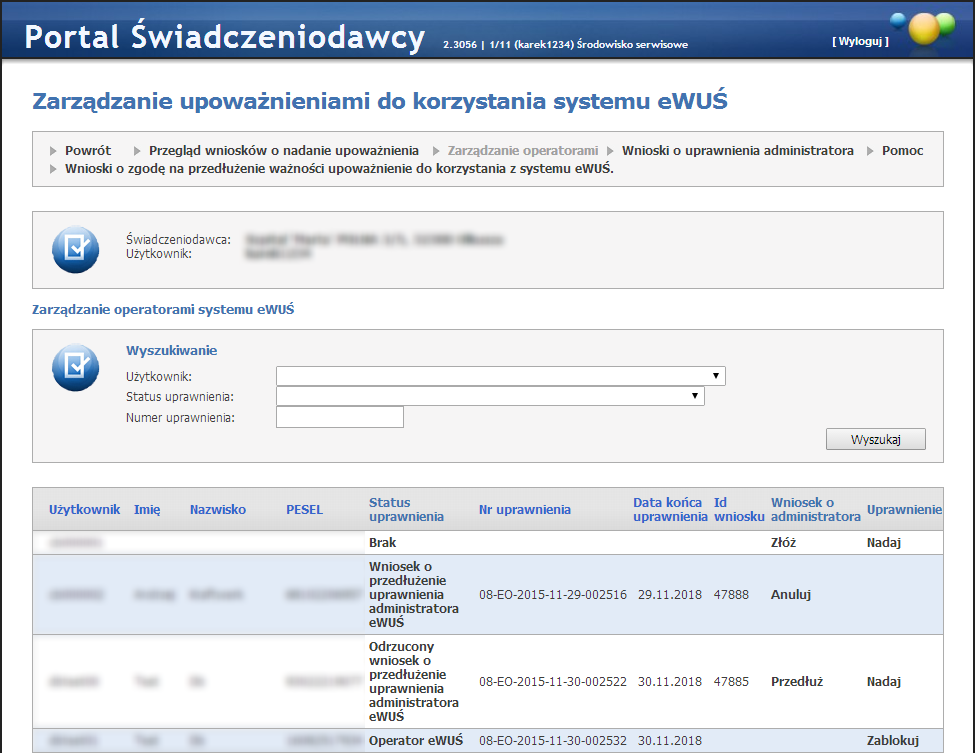975x753 pixels.
Task: Click the colorful balls logo in header
Action: point(923,27)
